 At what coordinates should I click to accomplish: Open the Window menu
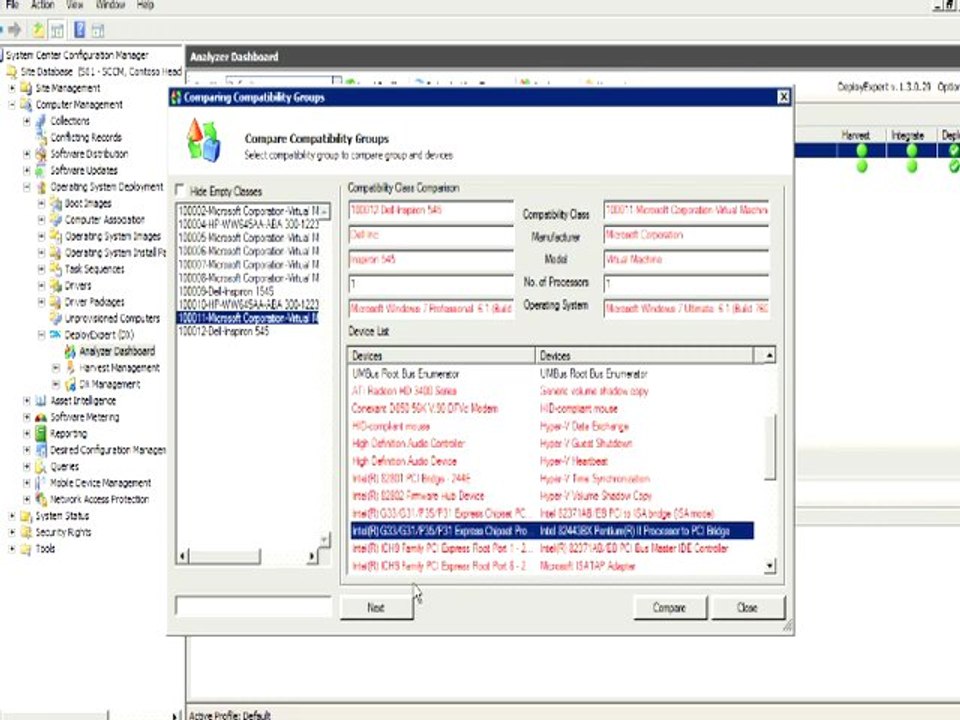tap(111, 4)
